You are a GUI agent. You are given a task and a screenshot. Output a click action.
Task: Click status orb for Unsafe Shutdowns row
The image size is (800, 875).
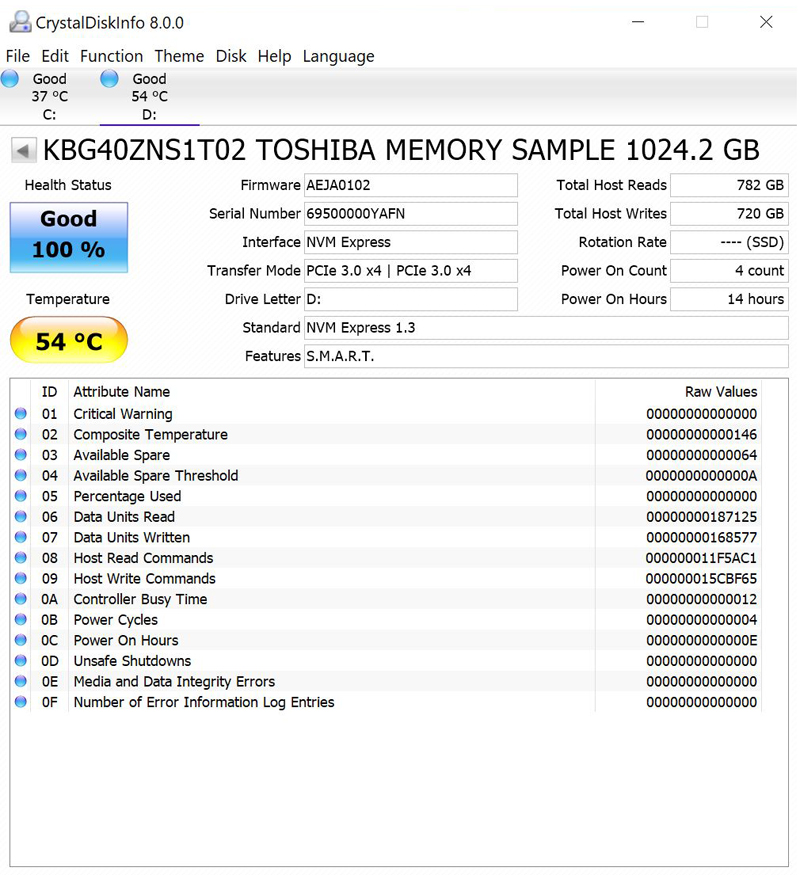coord(21,661)
